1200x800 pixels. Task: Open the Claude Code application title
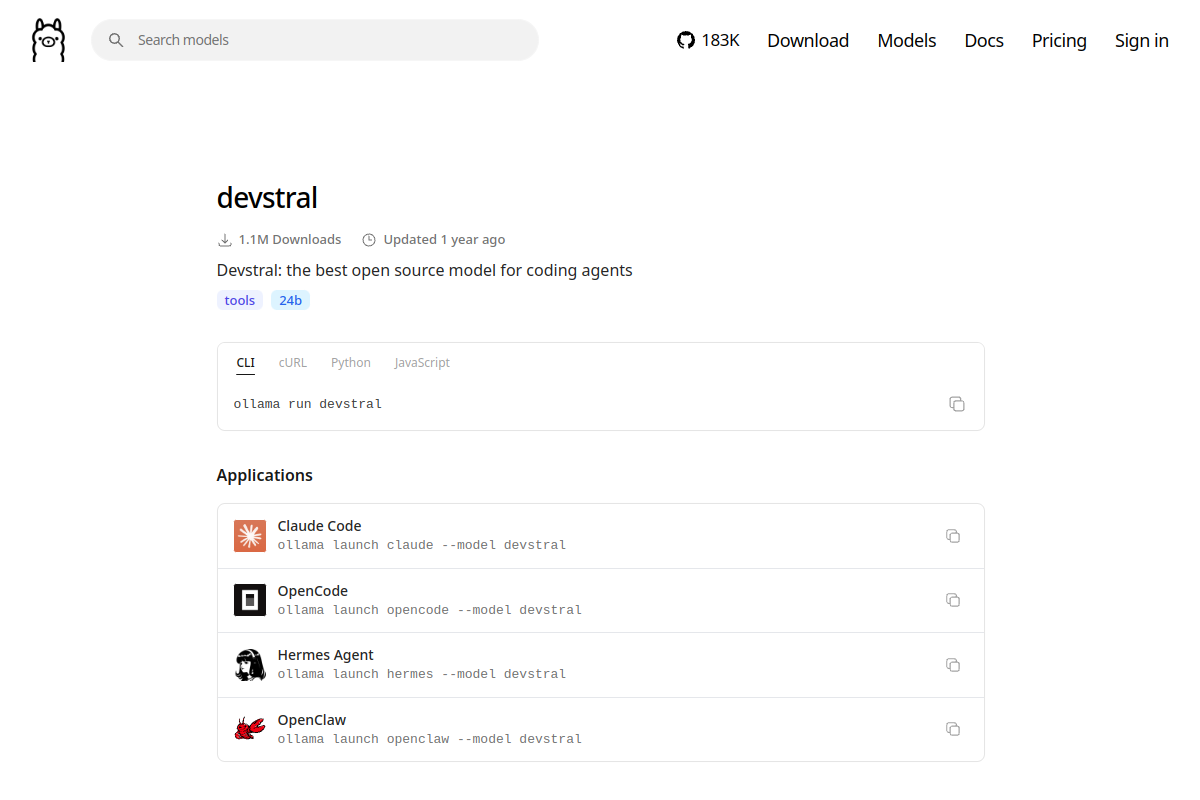(x=320, y=526)
